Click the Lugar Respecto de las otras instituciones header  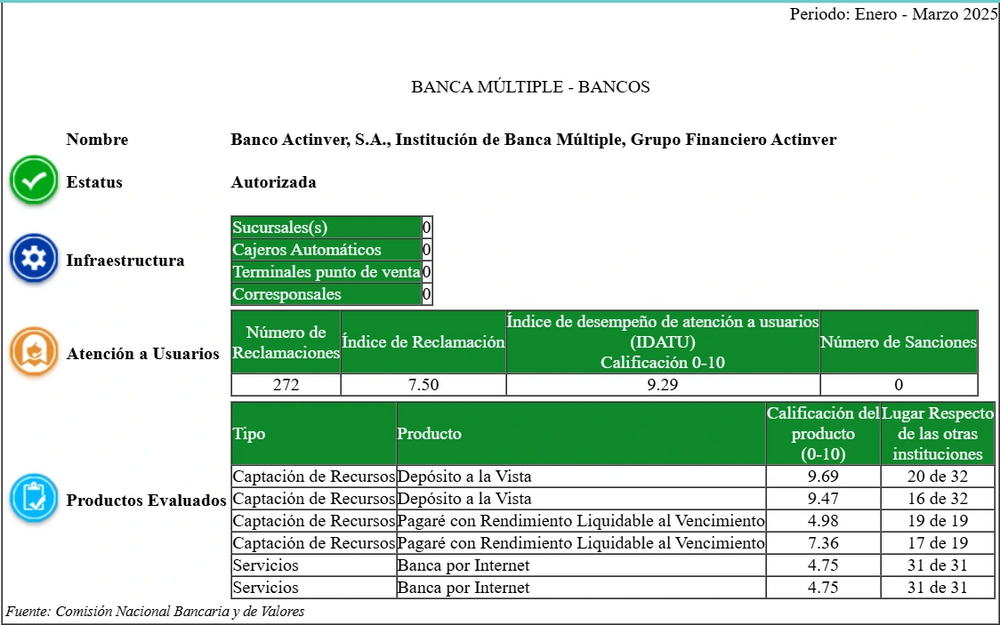(x=938, y=434)
